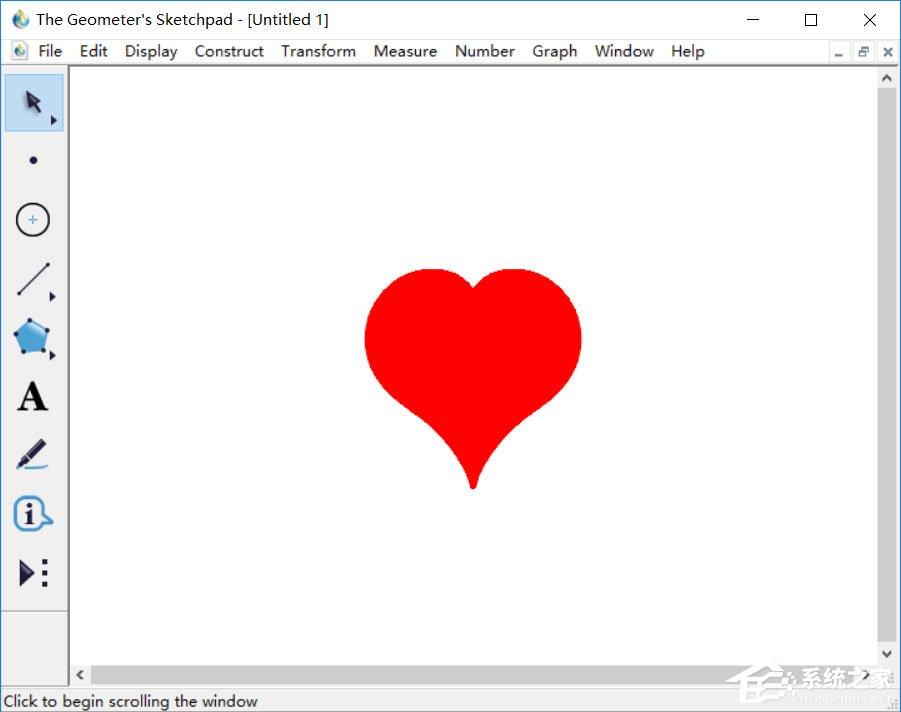Click the horizontal scrollbar left arrow
901x712 pixels.
[80, 675]
